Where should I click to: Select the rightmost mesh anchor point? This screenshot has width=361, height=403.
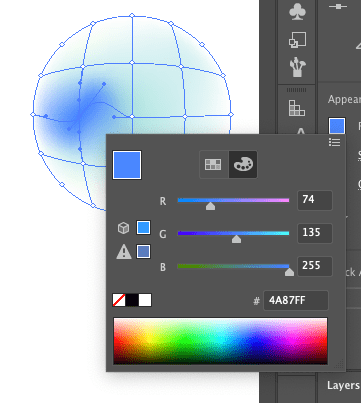(x=231, y=114)
